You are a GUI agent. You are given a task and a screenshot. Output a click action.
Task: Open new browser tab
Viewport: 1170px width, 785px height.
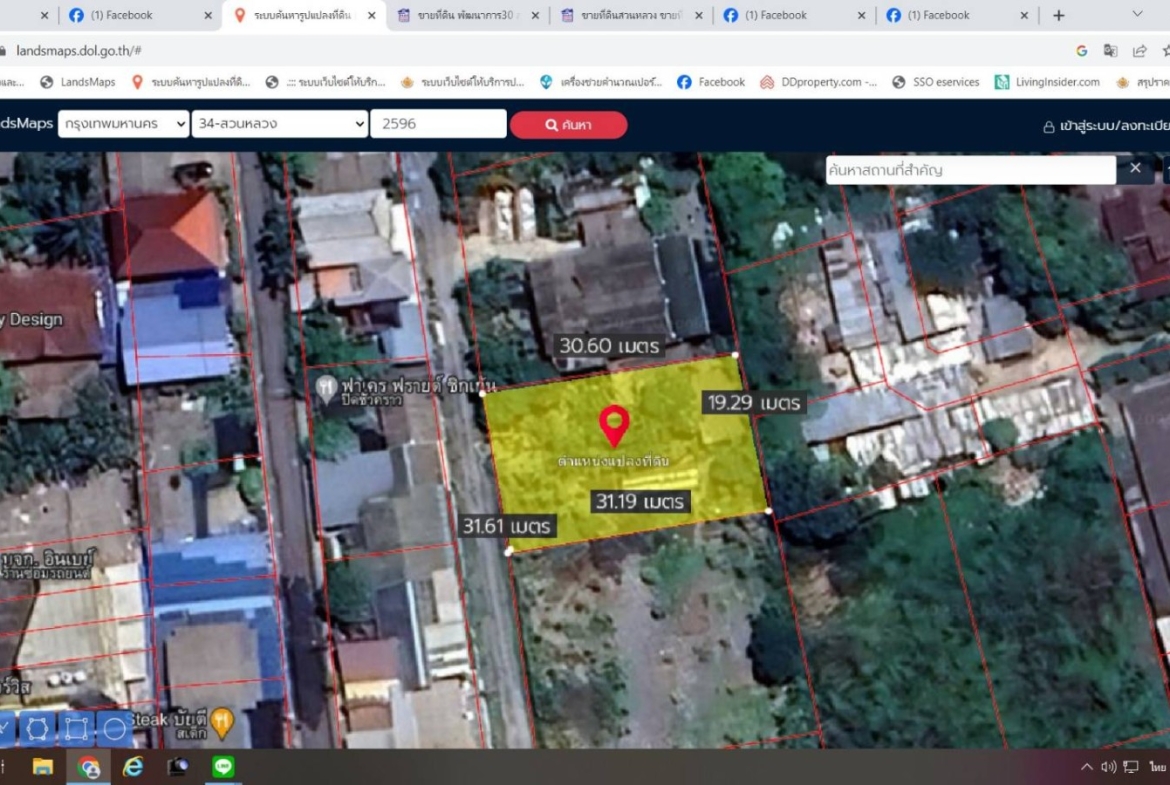tap(1058, 15)
